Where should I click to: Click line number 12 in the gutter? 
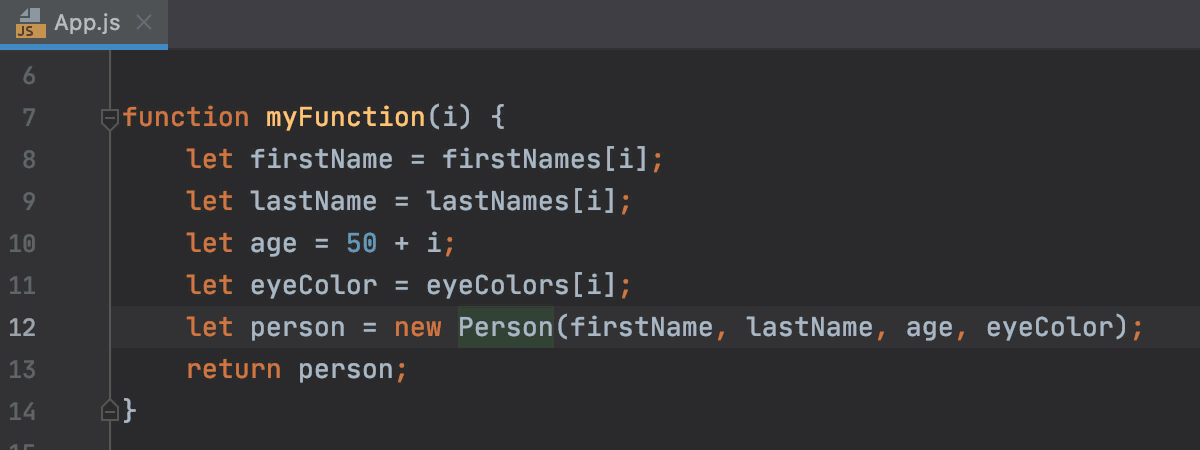point(22,327)
